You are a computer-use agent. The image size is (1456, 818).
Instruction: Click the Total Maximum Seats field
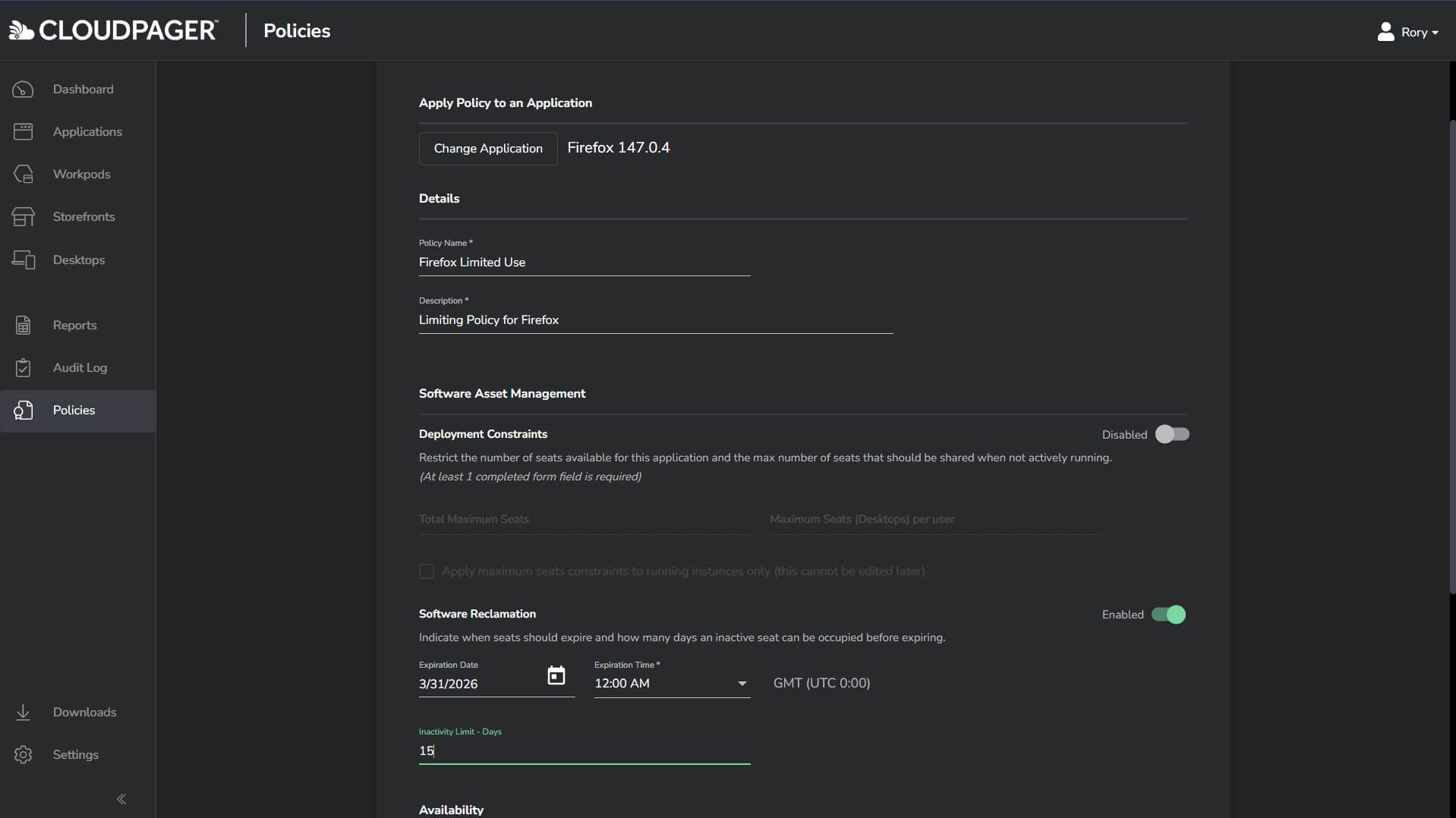coord(585,520)
